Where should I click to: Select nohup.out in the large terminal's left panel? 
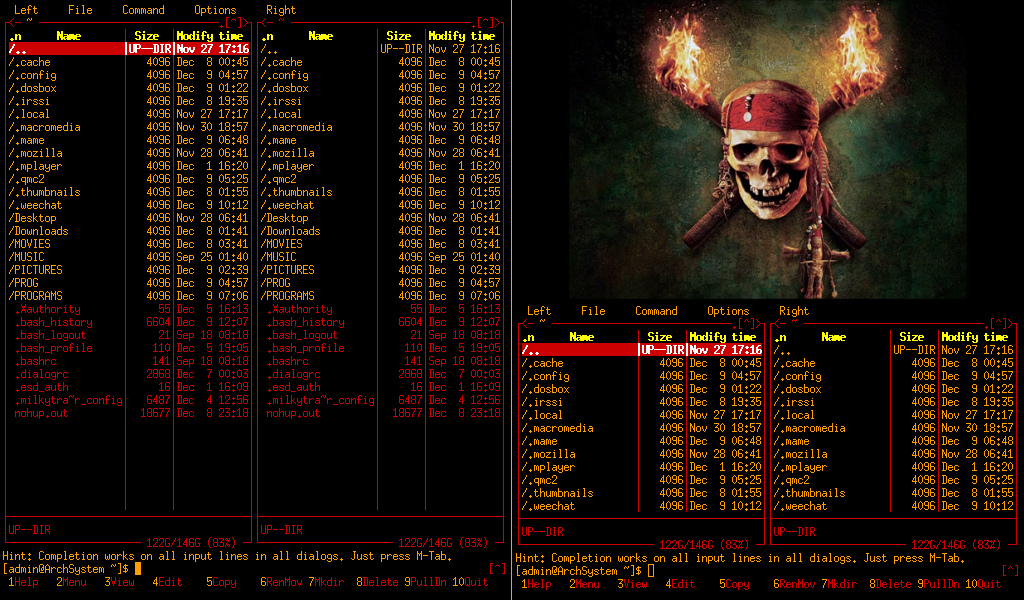tap(129, 413)
